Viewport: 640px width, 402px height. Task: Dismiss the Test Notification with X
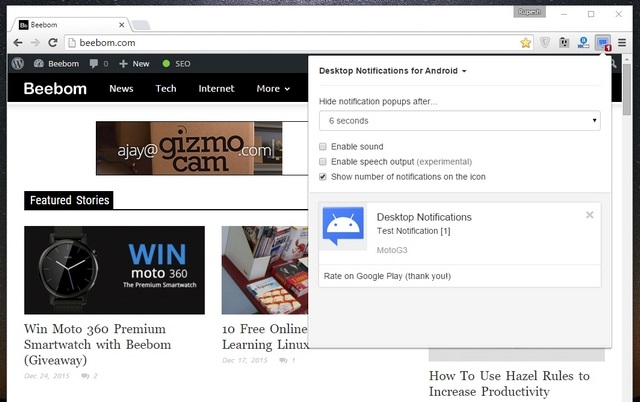(589, 215)
